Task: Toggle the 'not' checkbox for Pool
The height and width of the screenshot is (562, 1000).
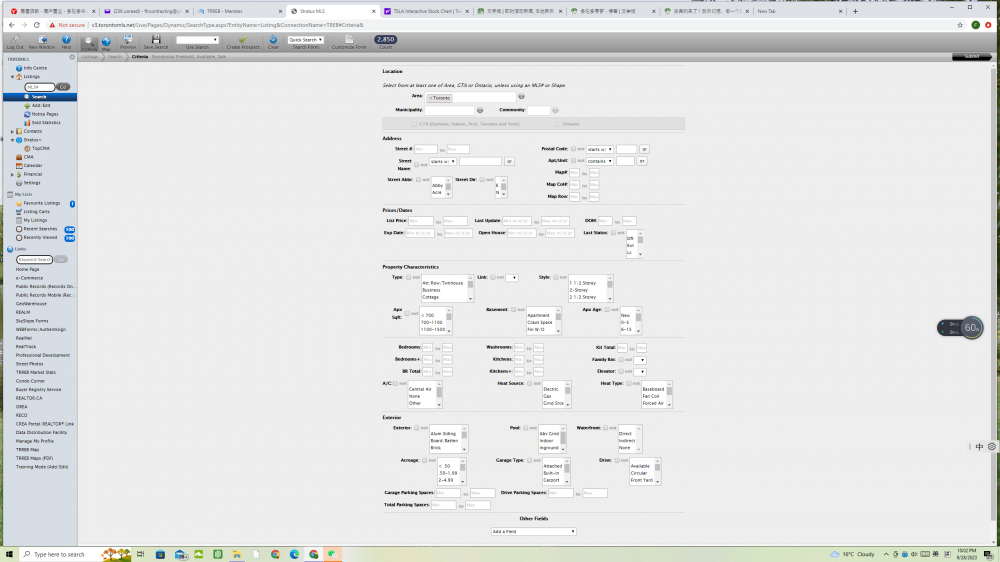Action: 527,428
